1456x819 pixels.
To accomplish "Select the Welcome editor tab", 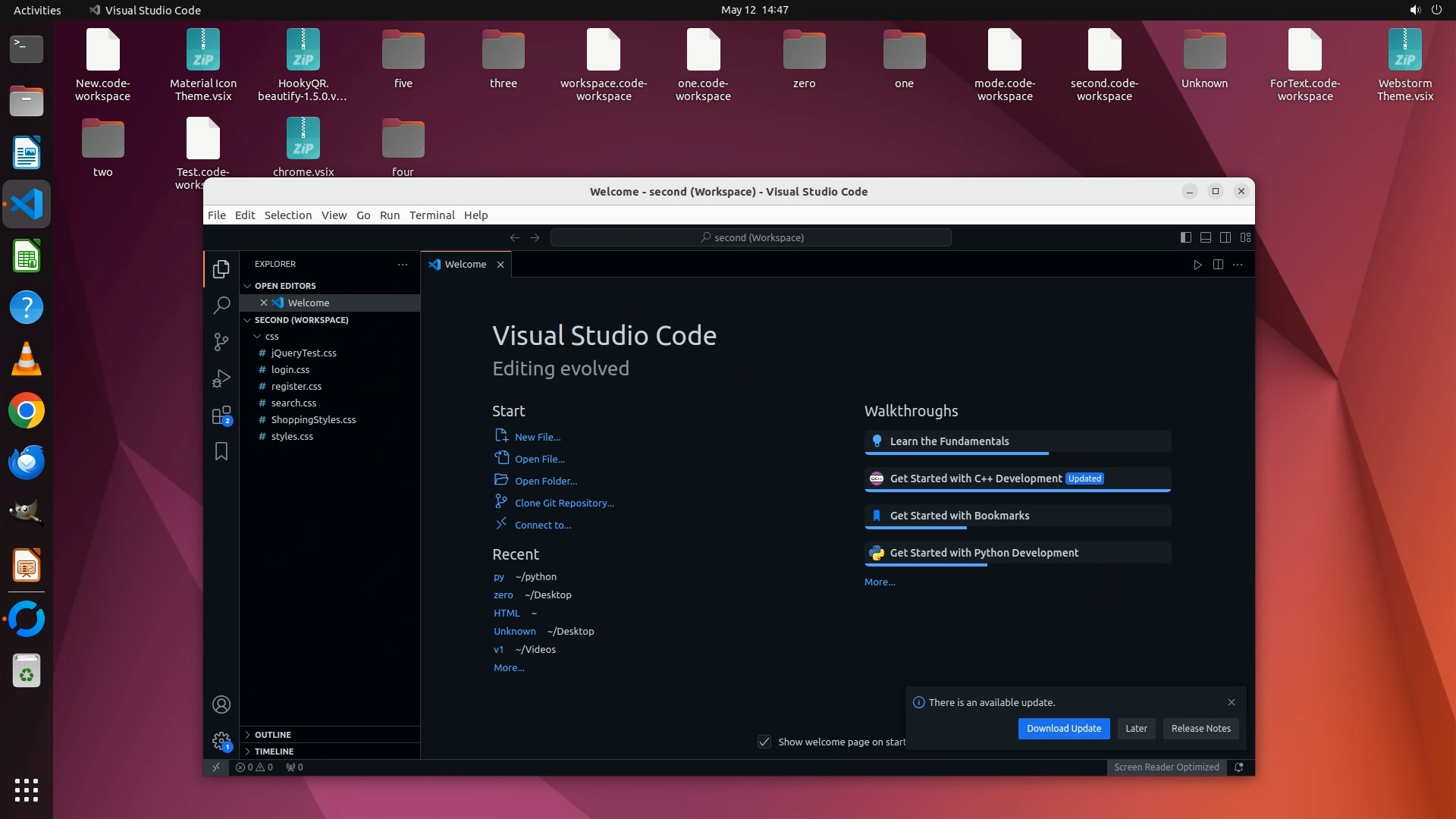I will pyautogui.click(x=465, y=265).
